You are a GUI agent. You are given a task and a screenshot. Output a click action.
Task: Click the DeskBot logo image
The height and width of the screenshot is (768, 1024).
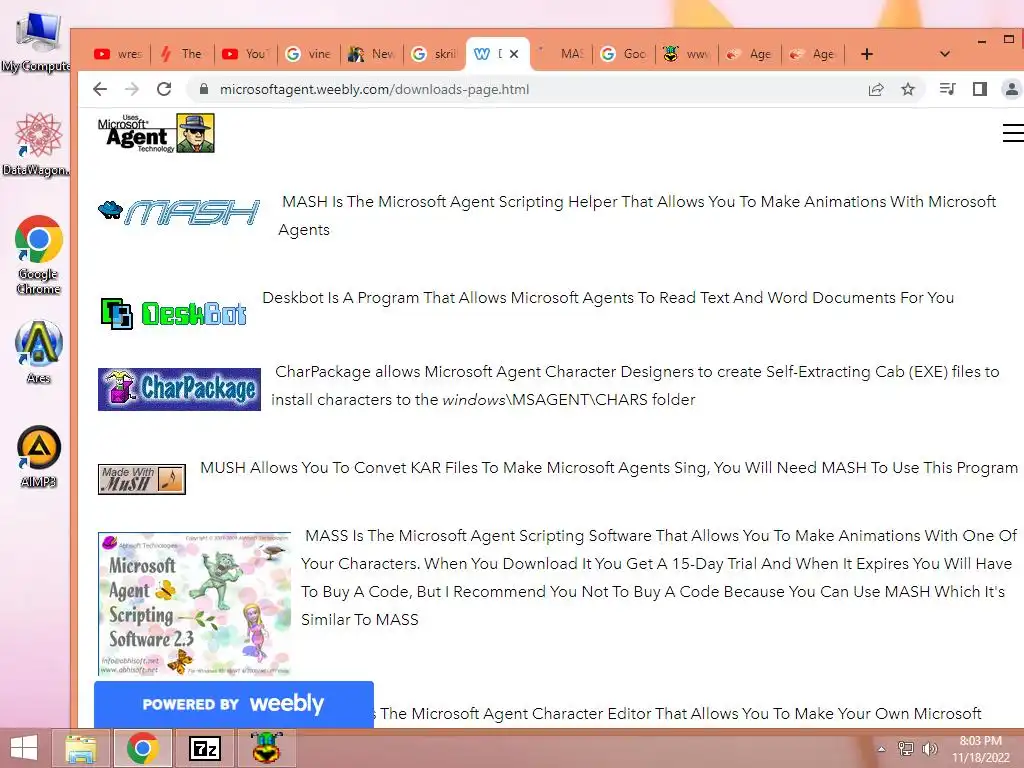(x=173, y=313)
